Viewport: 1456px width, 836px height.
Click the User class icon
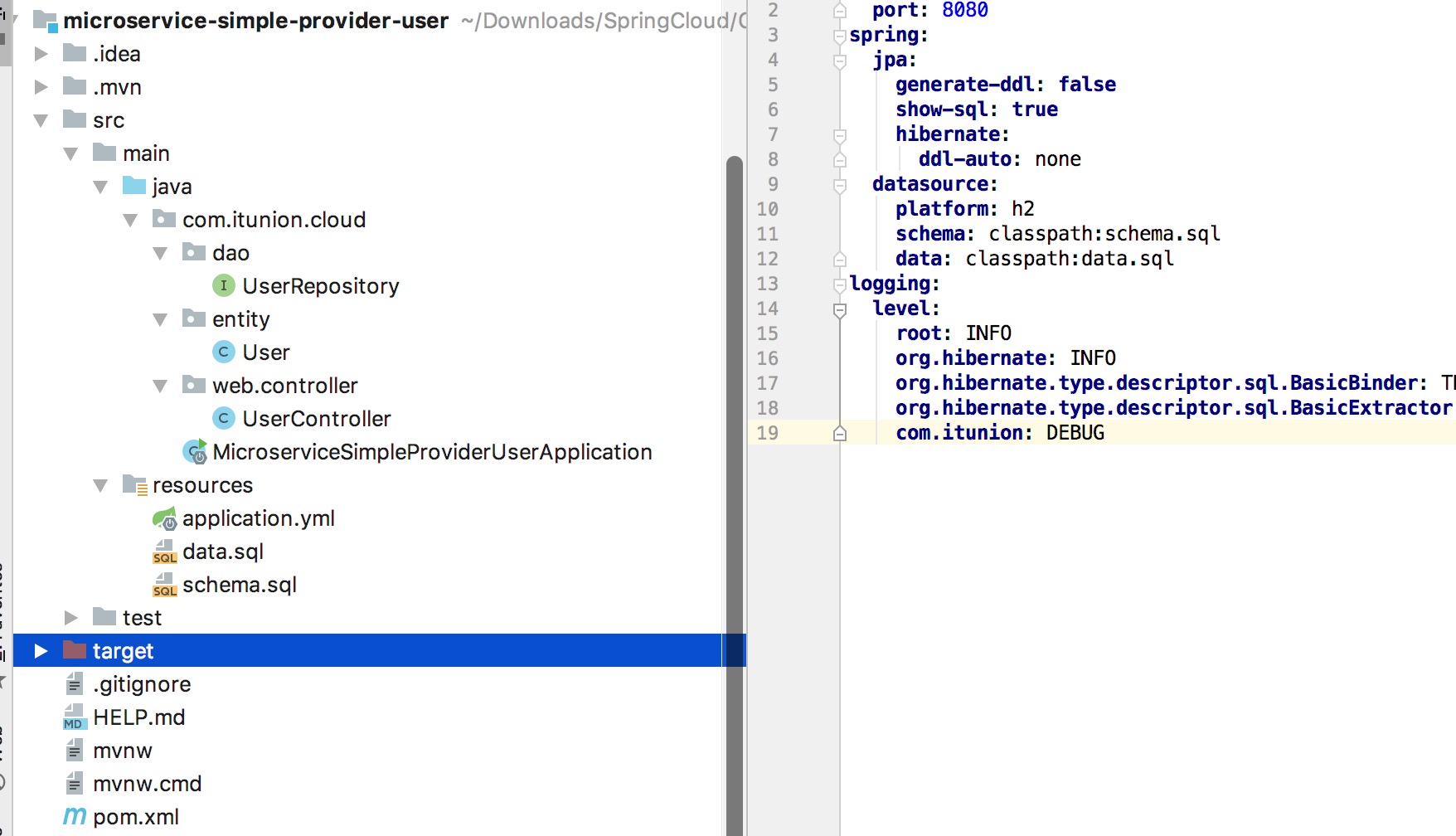(x=224, y=352)
